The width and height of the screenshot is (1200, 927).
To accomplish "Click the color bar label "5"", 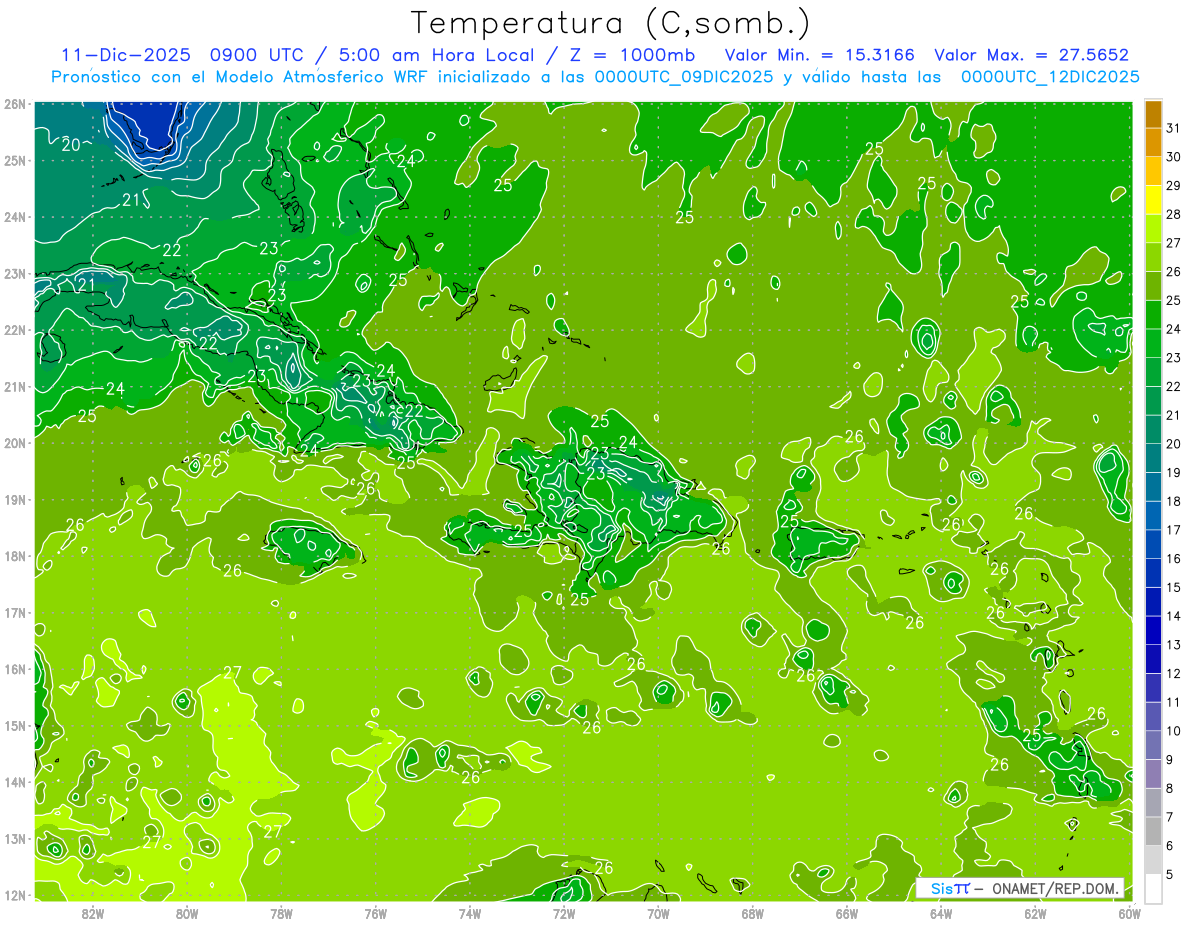I will 1170,874.
